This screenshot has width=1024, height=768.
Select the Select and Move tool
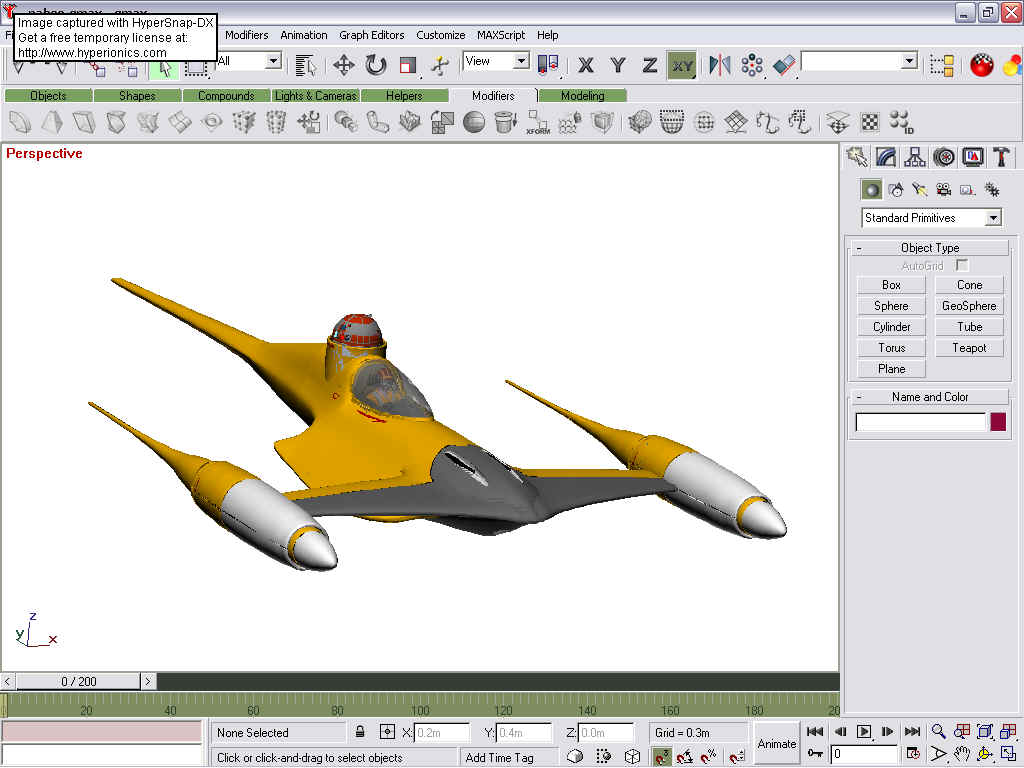pyautogui.click(x=344, y=66)
